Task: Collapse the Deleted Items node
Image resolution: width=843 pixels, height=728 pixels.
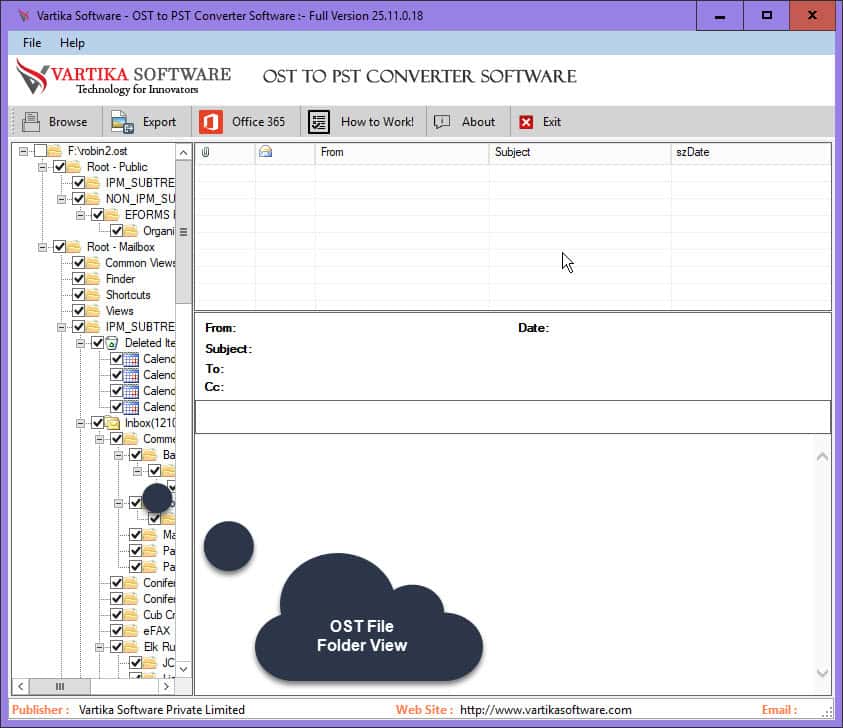Action: (x=81, y=343)
